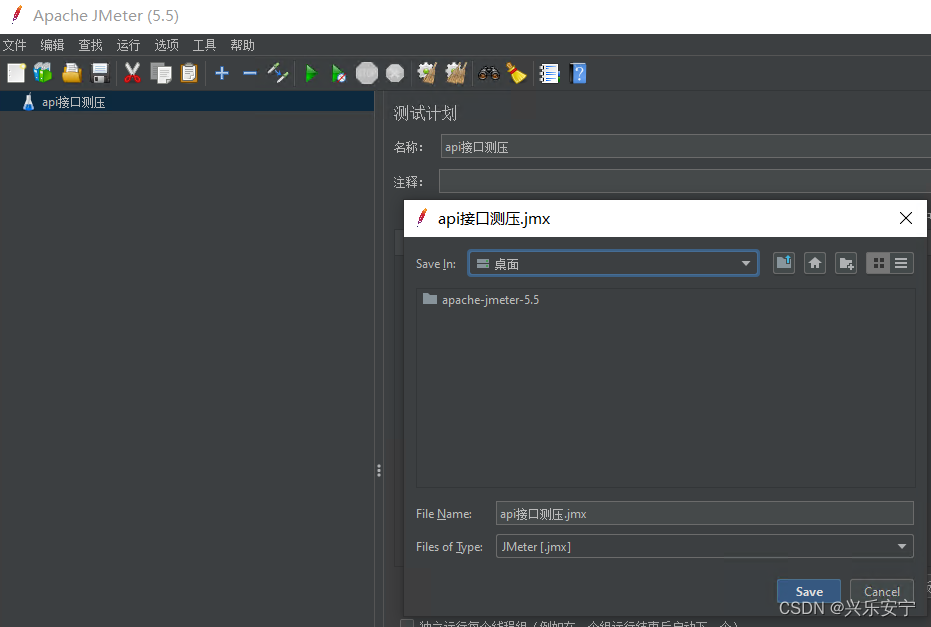The height and width of the screenshot is (627, 931).
Task: Open the 帮助 menu
Action: pyautogui.click(x=242, y=45)
